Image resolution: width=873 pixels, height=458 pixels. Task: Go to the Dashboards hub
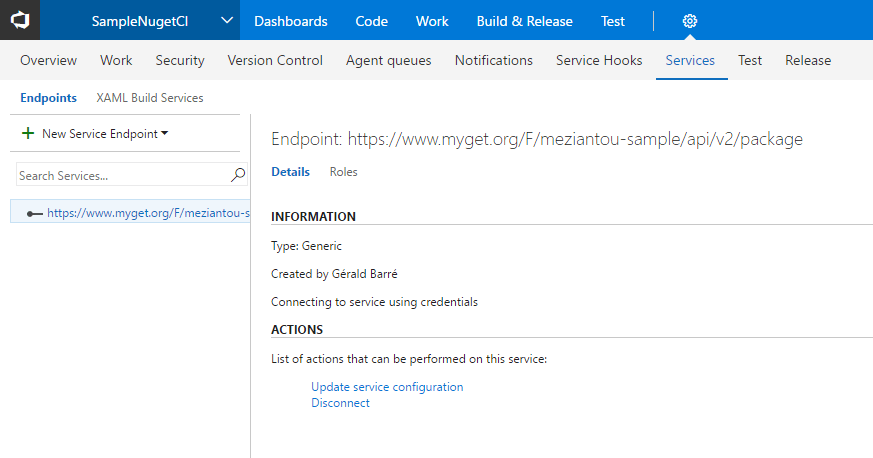click(290, 21)
